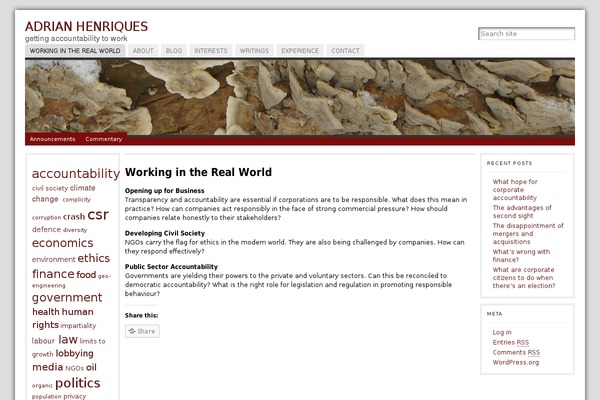
Task: Click the diversity tag
Action: pos(75,230)
